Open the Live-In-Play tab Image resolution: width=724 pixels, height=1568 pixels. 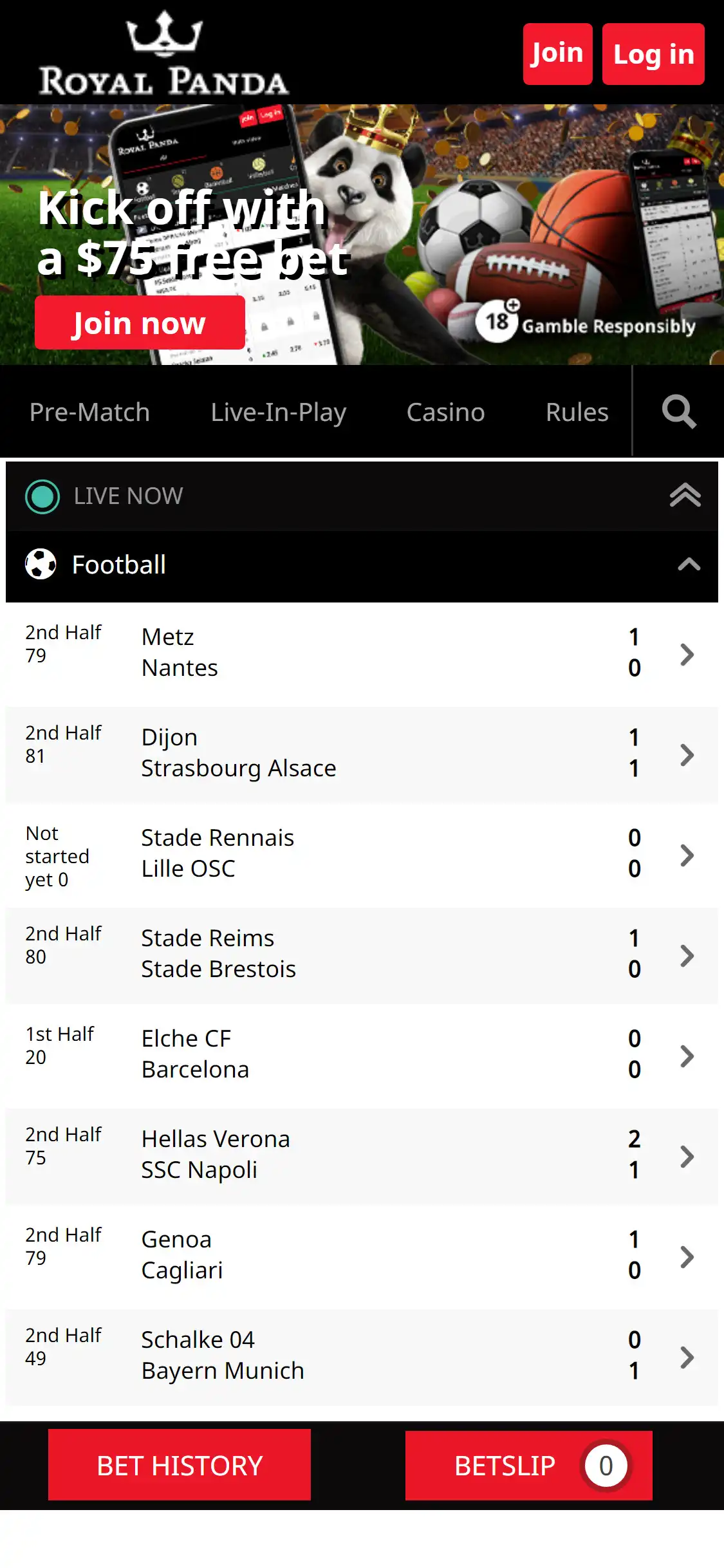[x=278, y=412]
